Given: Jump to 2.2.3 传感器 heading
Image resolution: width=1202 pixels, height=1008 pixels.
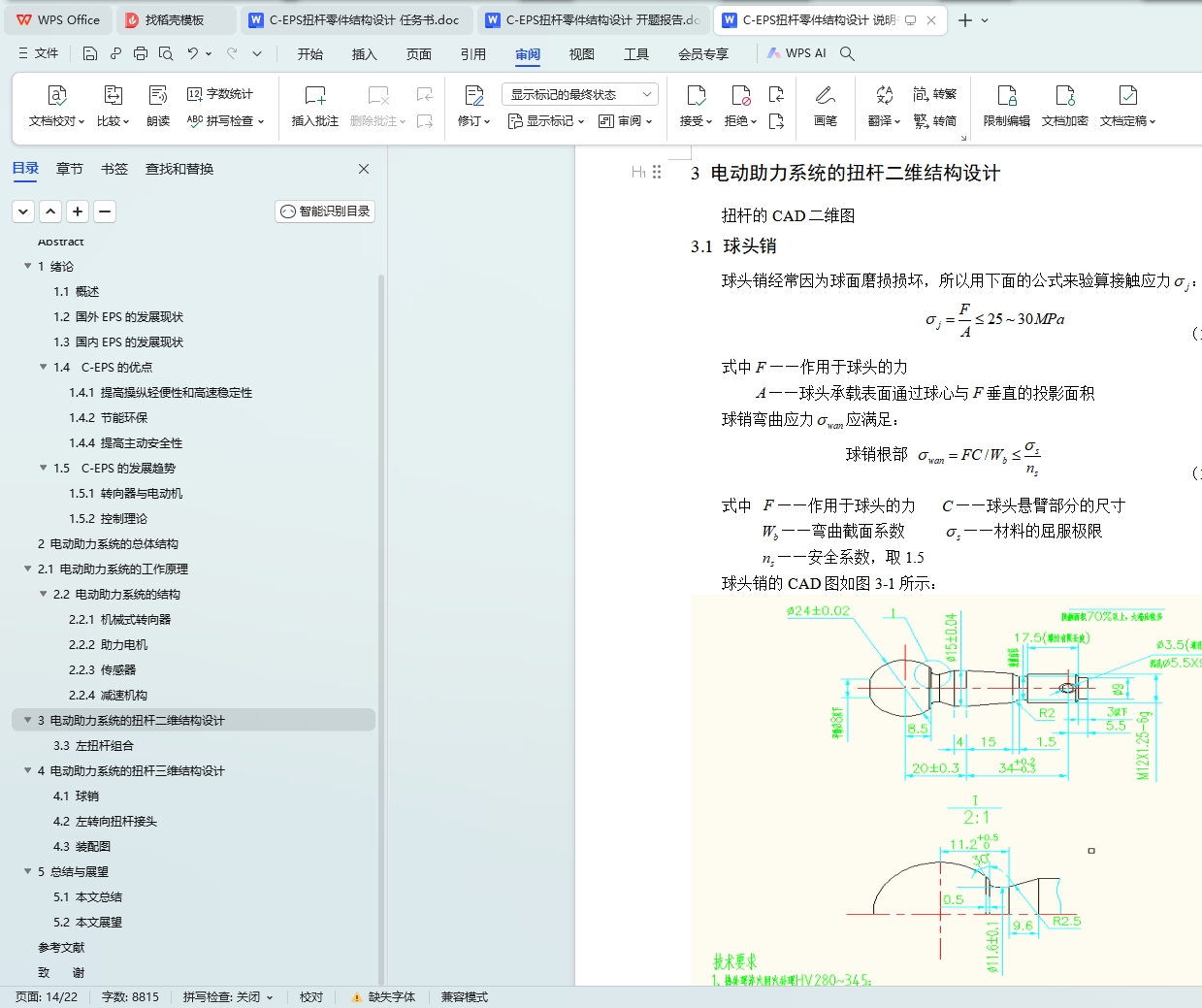Looking at the screenshot, I should [102, 669].
